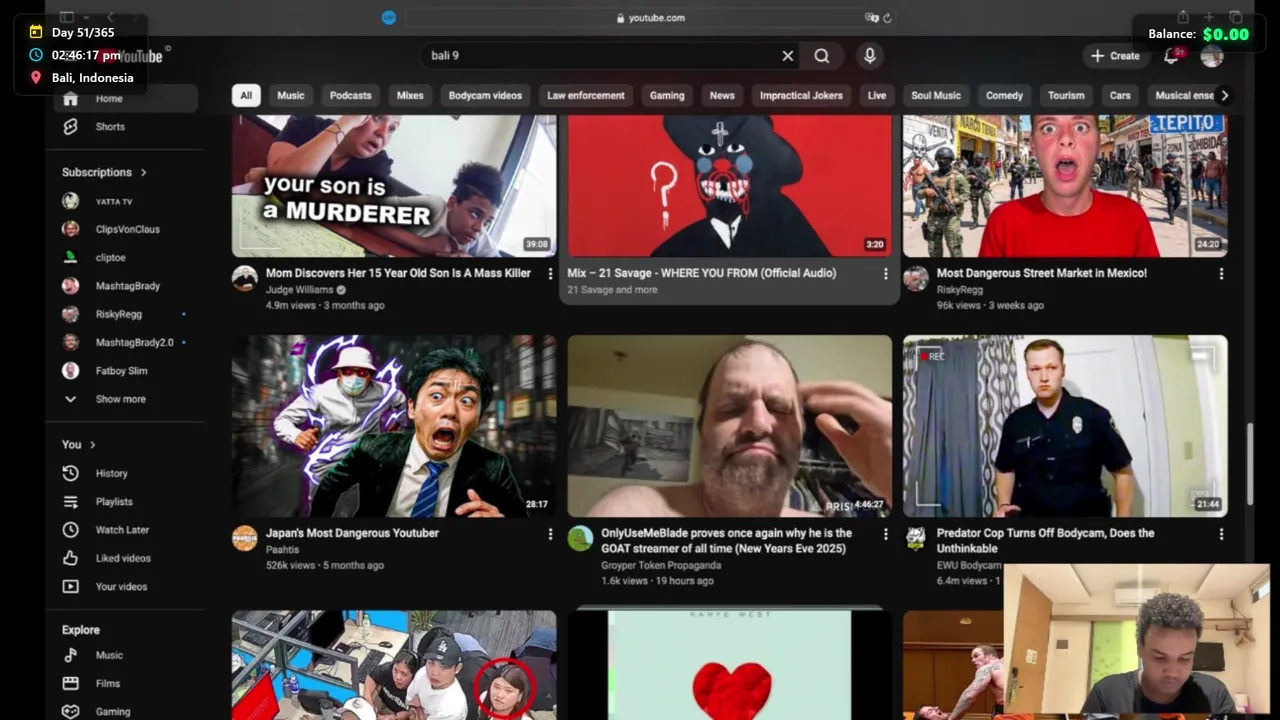Image resolution: width=1280 pixels, height=720 pixels.
Task: Expand the You section chevron
Action: [x=92, y=445]
